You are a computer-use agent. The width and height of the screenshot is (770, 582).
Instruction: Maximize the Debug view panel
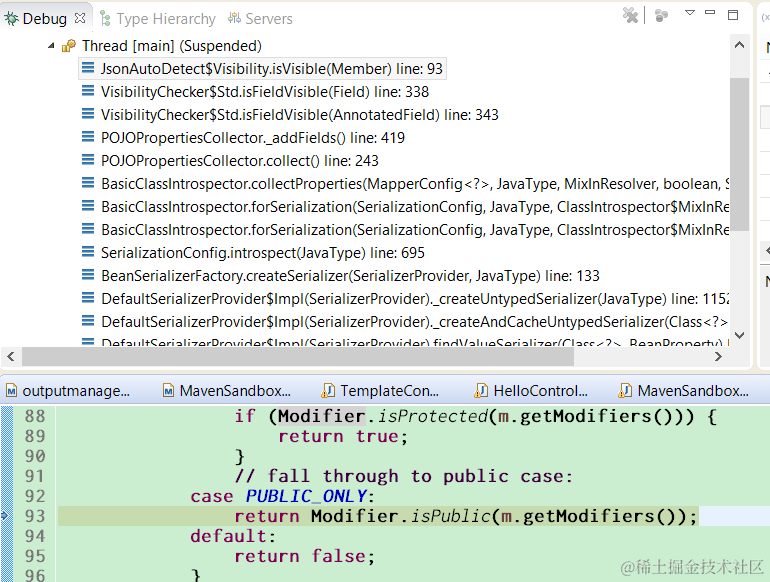coord(733,15)
